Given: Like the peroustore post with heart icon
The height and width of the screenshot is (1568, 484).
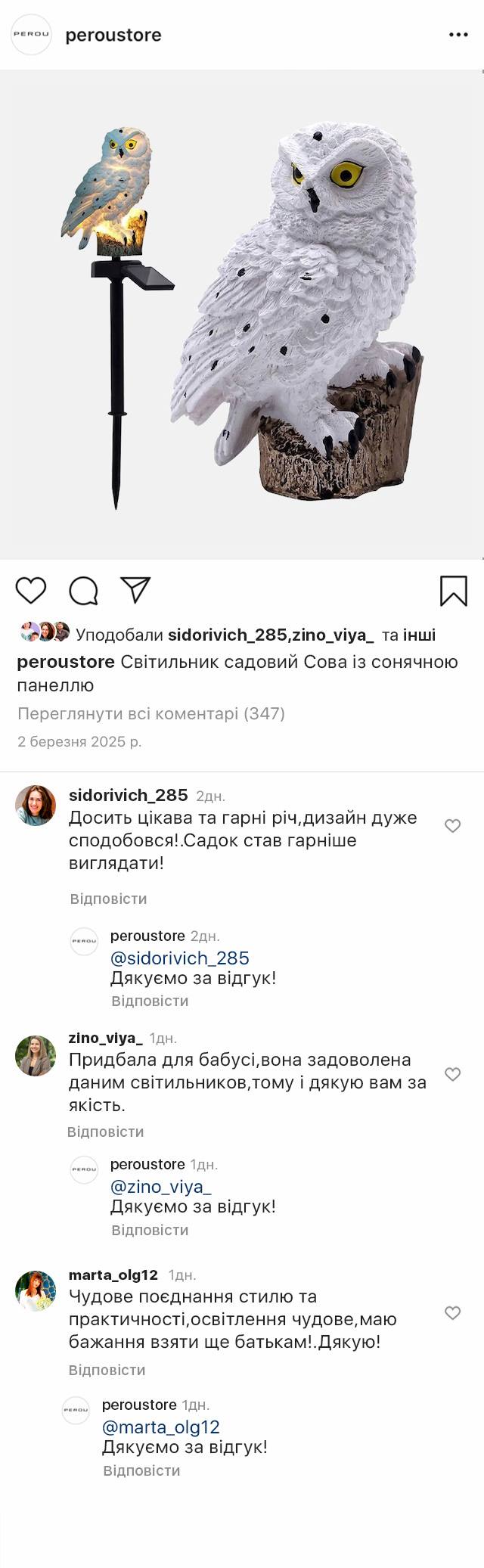Looking at the screenshot, I should 31,590.
